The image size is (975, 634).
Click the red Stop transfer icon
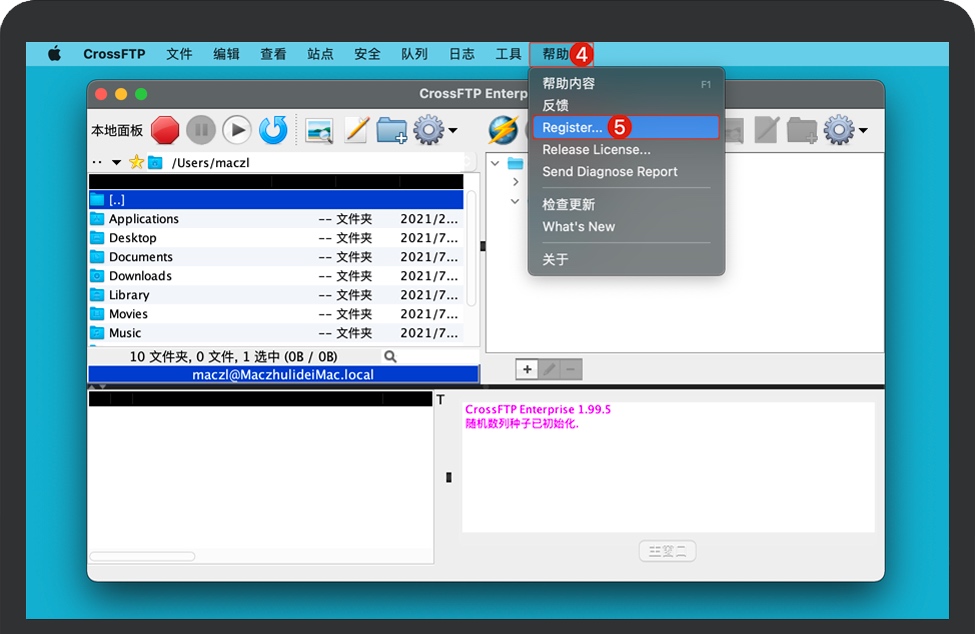pos(164,130)
